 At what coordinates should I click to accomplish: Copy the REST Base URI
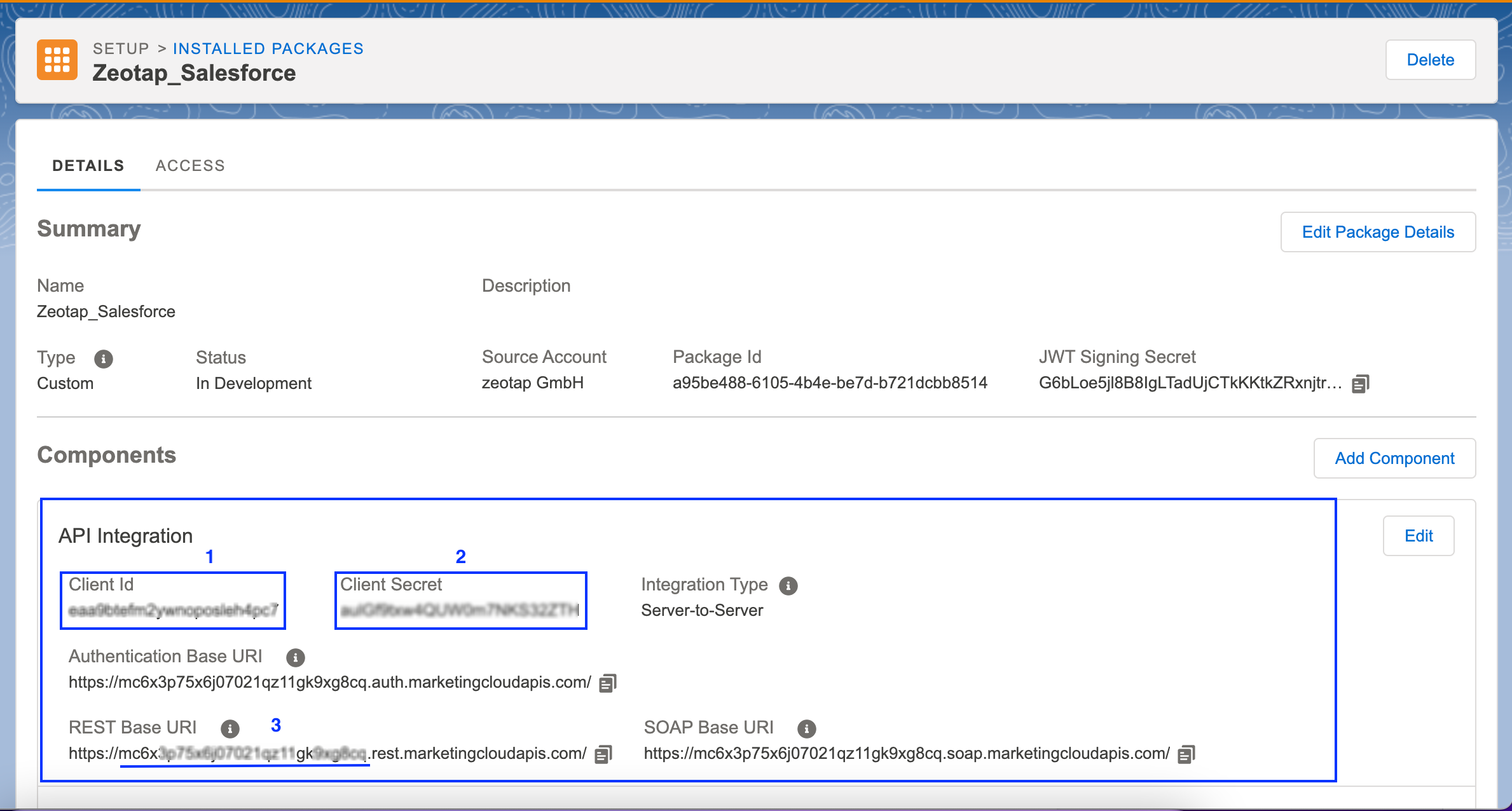(603, 754)
